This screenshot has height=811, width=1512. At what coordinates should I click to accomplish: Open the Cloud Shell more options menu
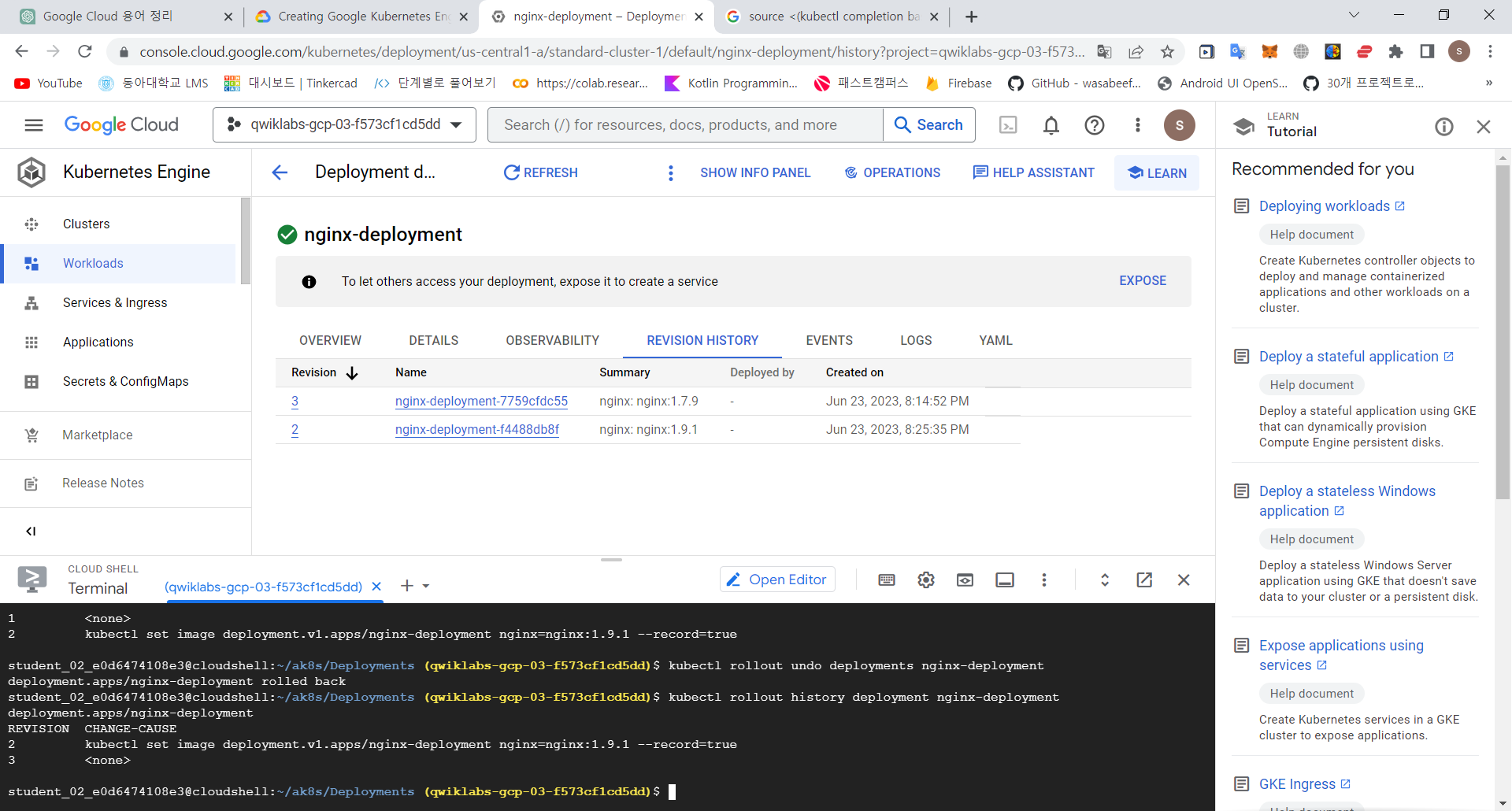[1044, 580]
